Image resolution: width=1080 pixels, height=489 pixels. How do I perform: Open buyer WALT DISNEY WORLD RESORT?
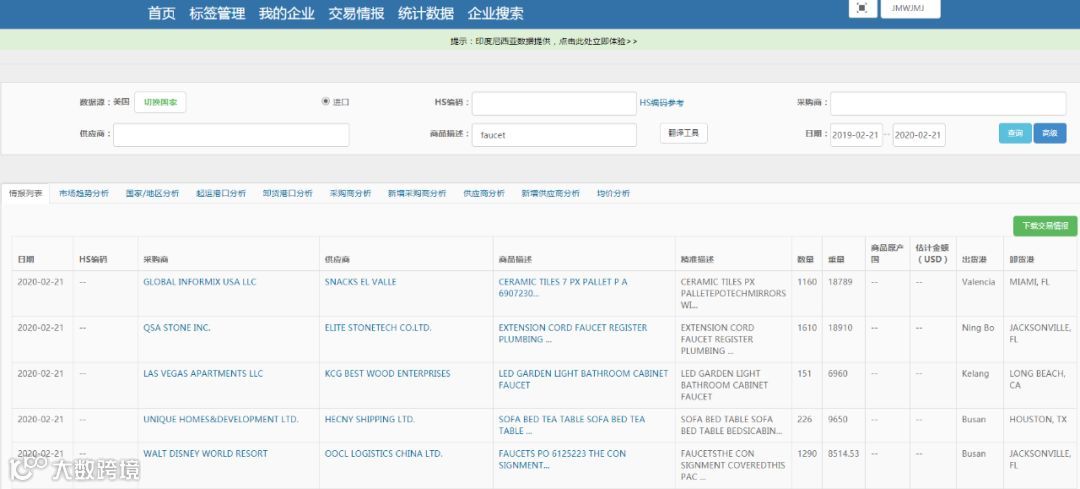pos(205,453)
